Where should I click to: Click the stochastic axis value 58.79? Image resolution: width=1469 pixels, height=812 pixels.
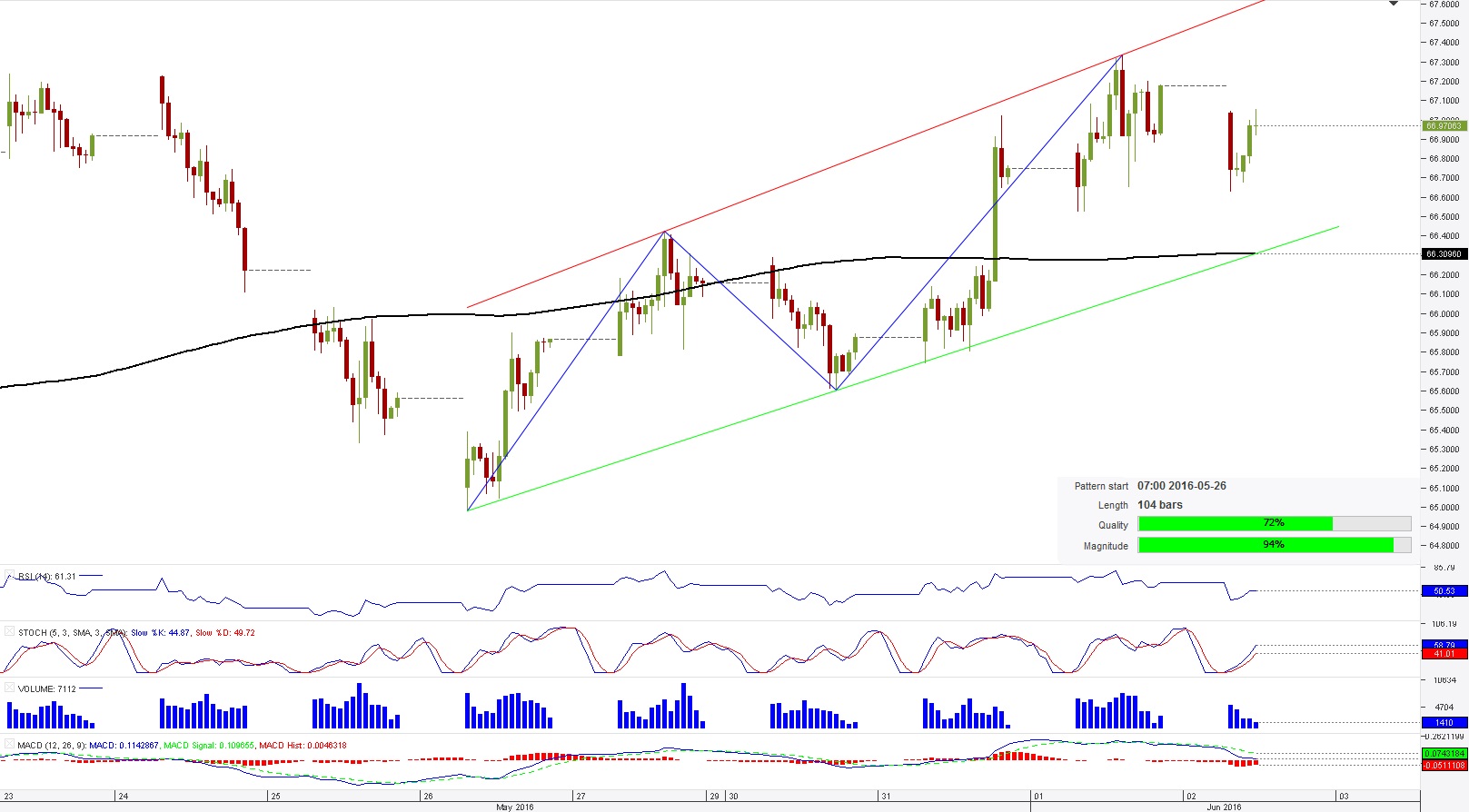point(1444,645)
